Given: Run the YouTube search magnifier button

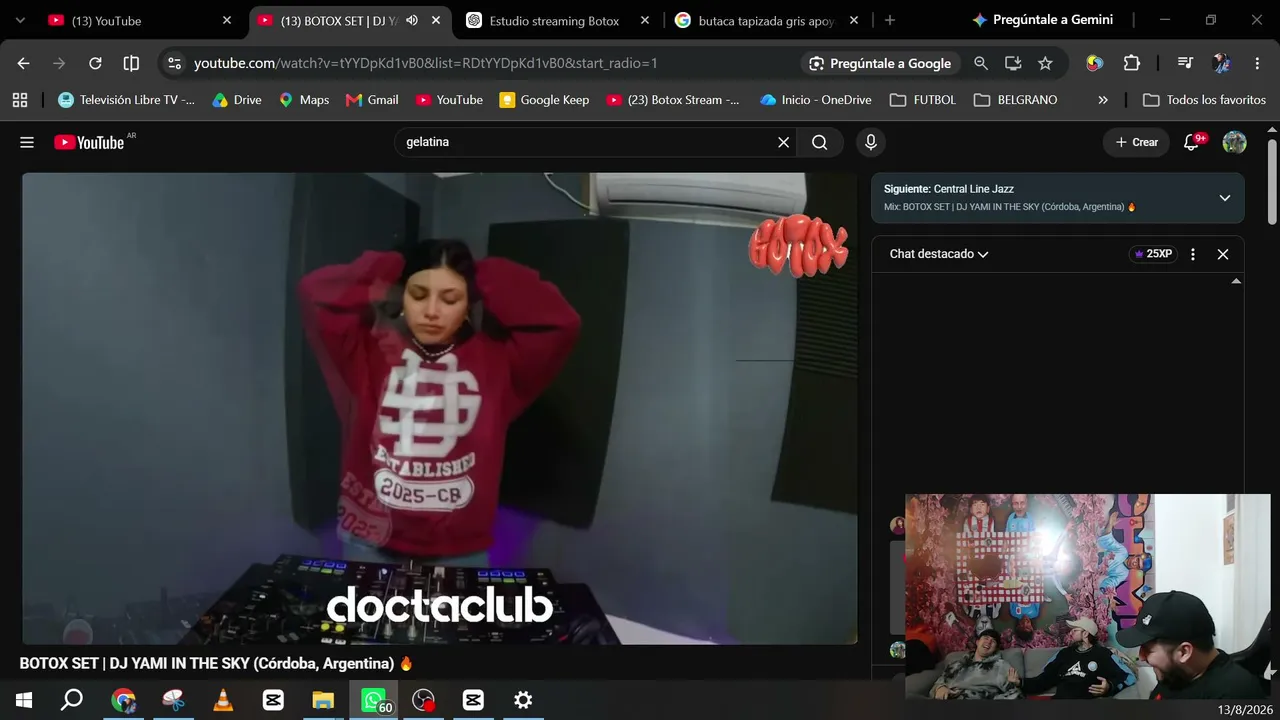Looking at the screenshot, I should [820, 142].
